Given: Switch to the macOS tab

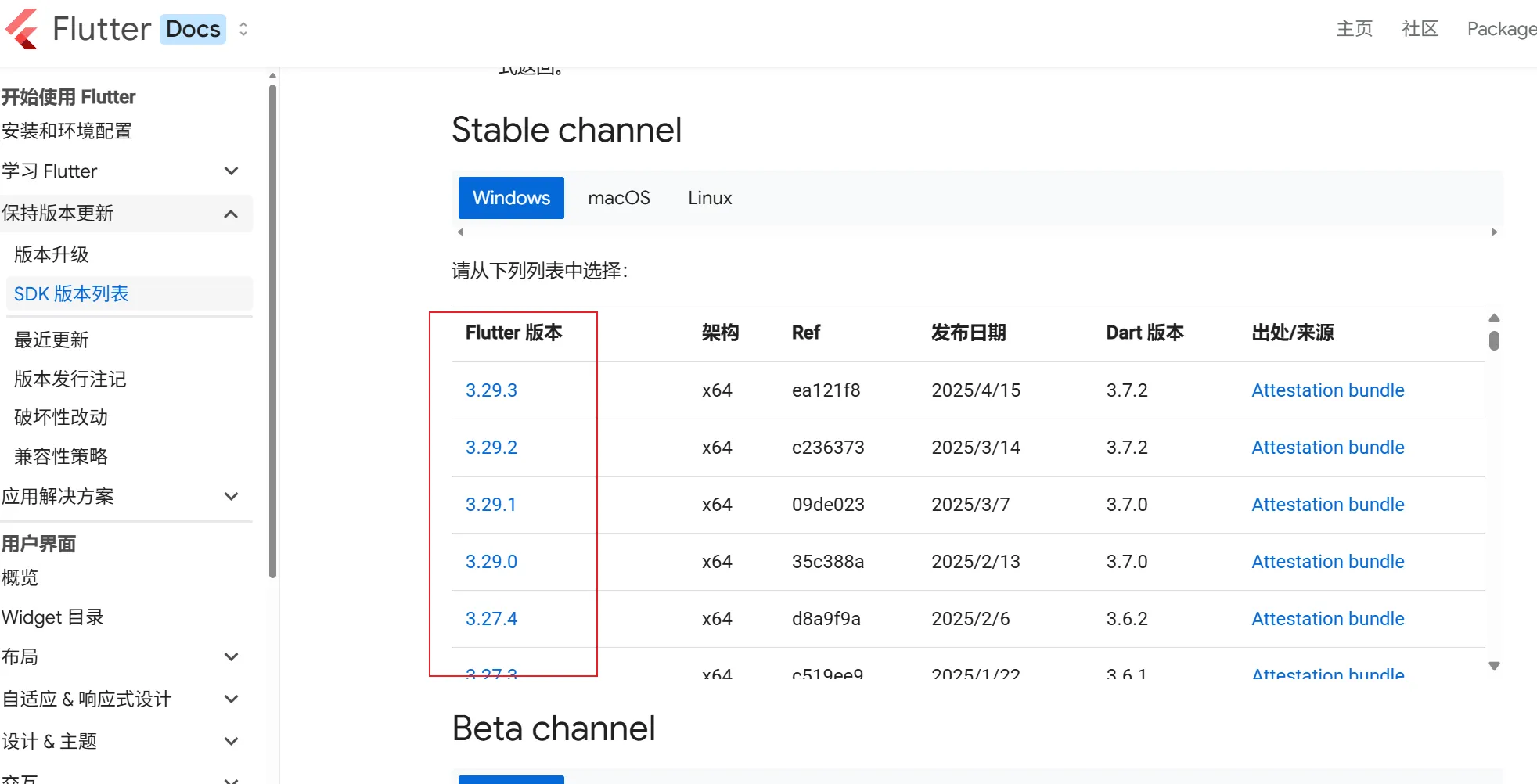Looking at the screenshot, I should [619, 198].
